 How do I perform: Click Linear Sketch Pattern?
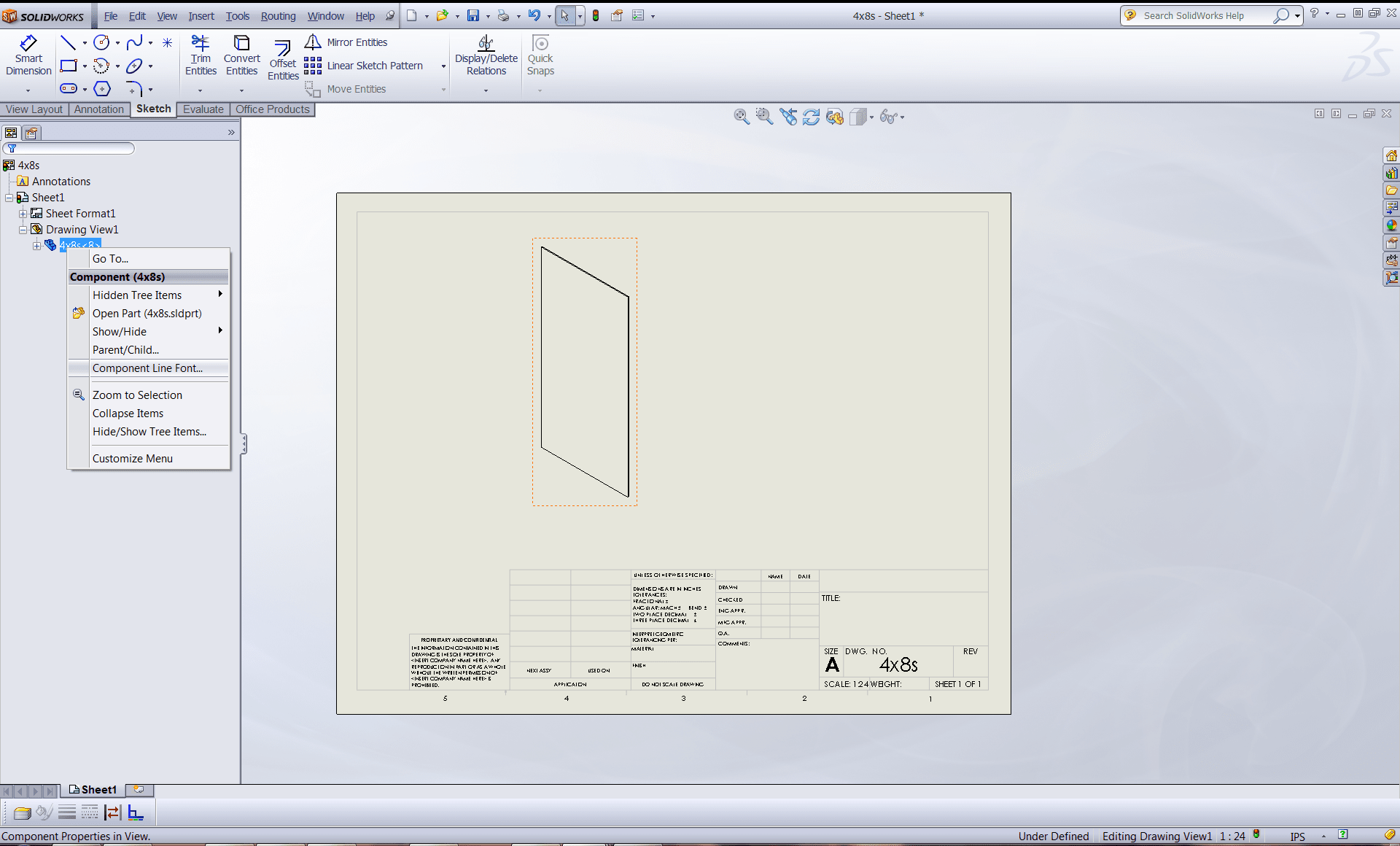(364, 66)
